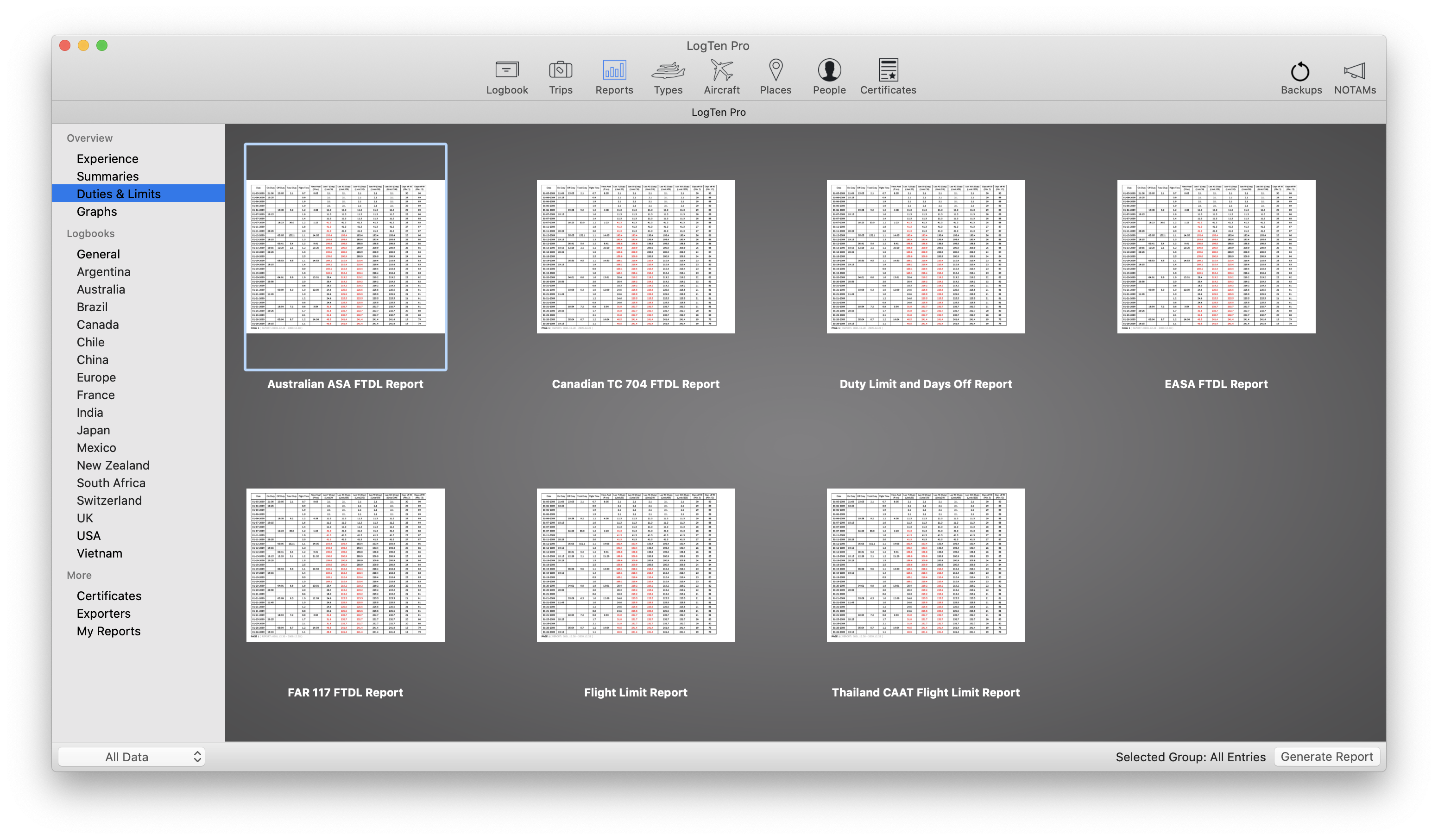The width and height of the screenshot is (1438, 840).
Task: Select the FAR 117 FTDL Report thumbnail
Action: point(345,565)
